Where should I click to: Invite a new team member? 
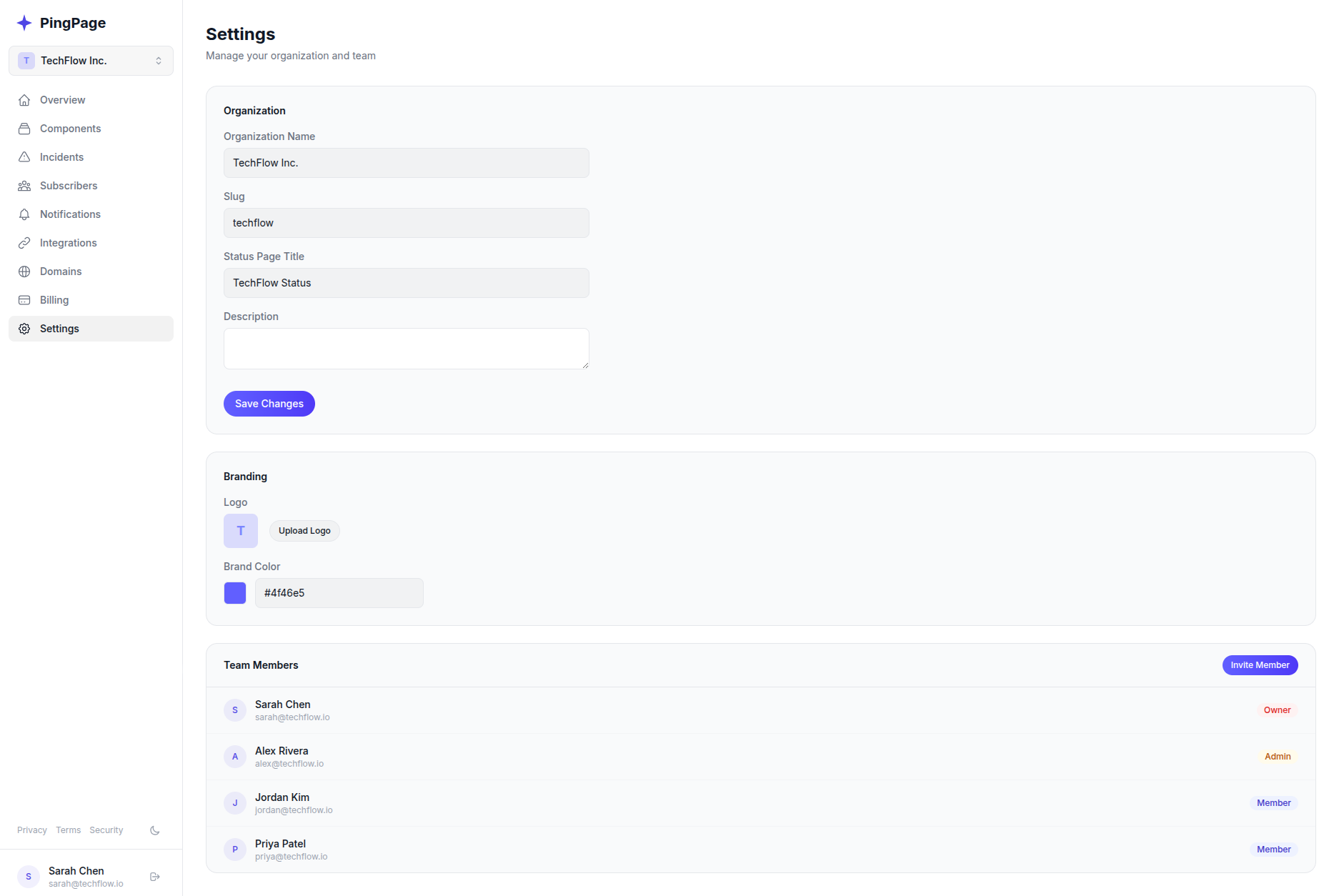point(1260,665)
